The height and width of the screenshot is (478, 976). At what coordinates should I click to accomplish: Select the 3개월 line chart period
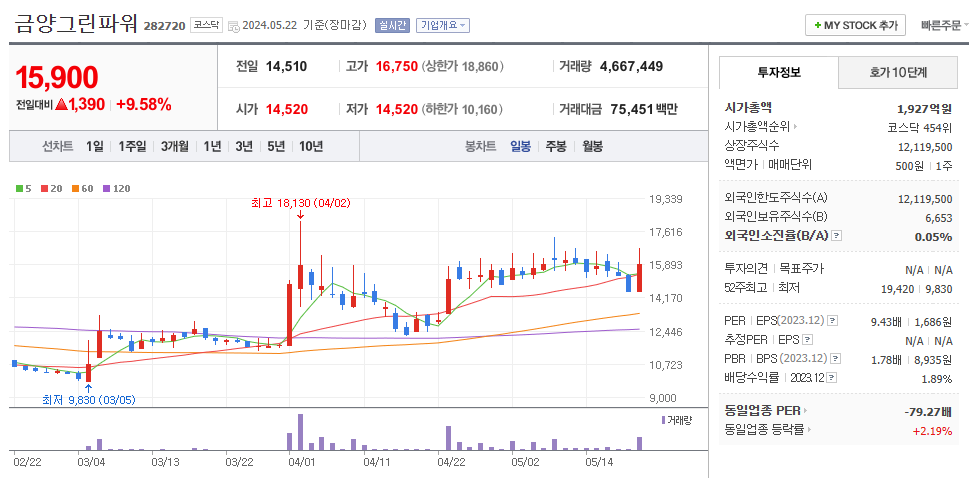point(174,147)
